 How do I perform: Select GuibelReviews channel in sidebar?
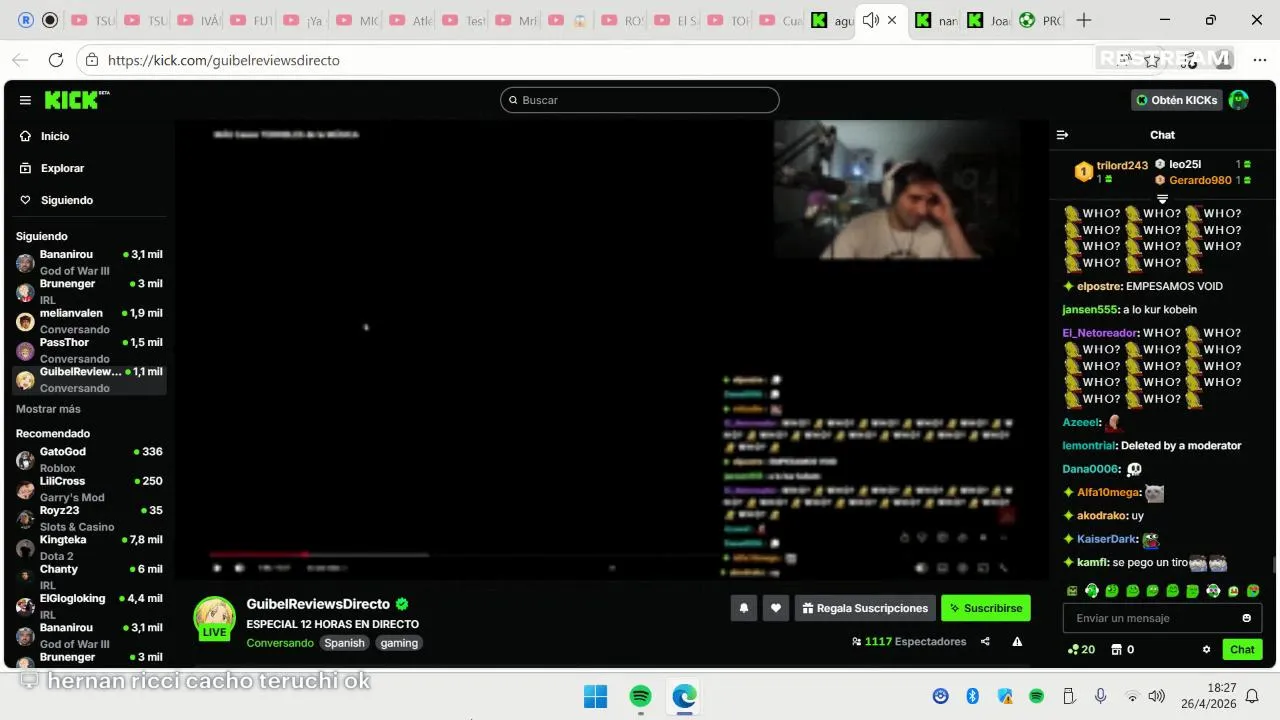coord(89,379)
